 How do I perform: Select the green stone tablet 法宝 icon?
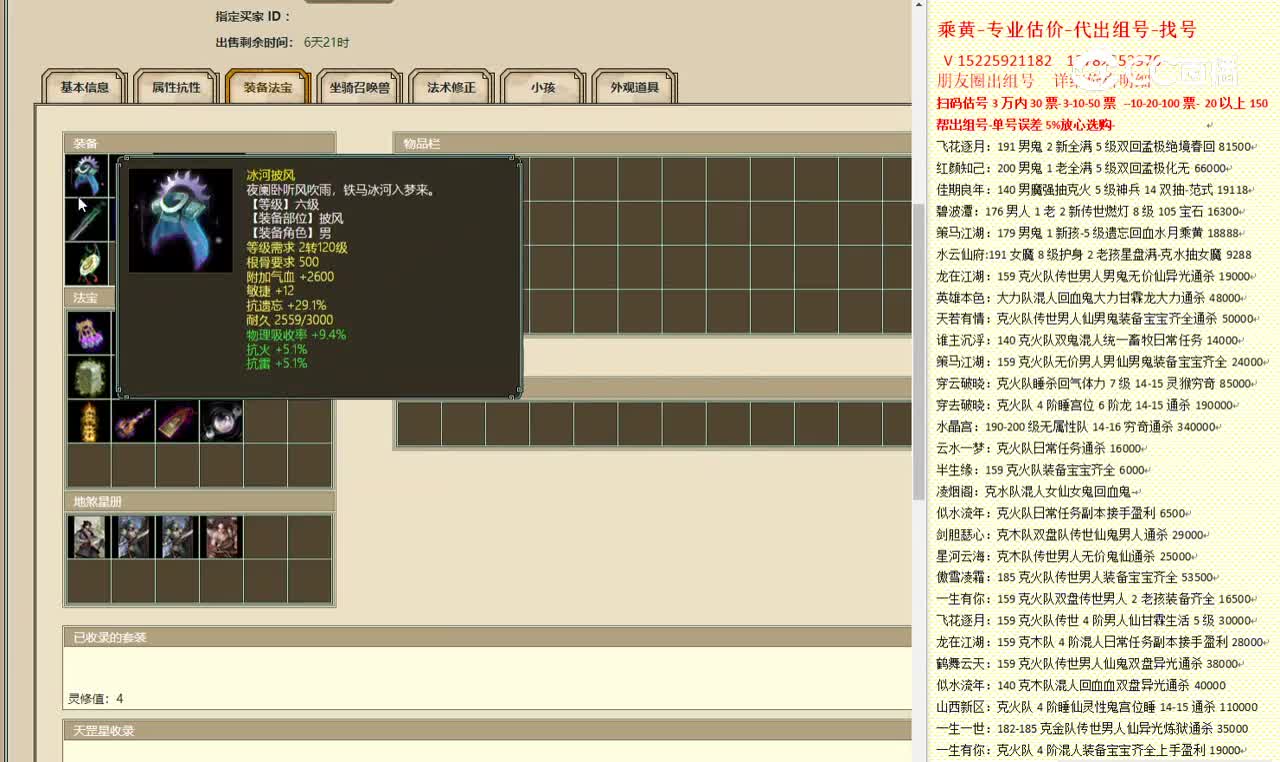(89, 377)
